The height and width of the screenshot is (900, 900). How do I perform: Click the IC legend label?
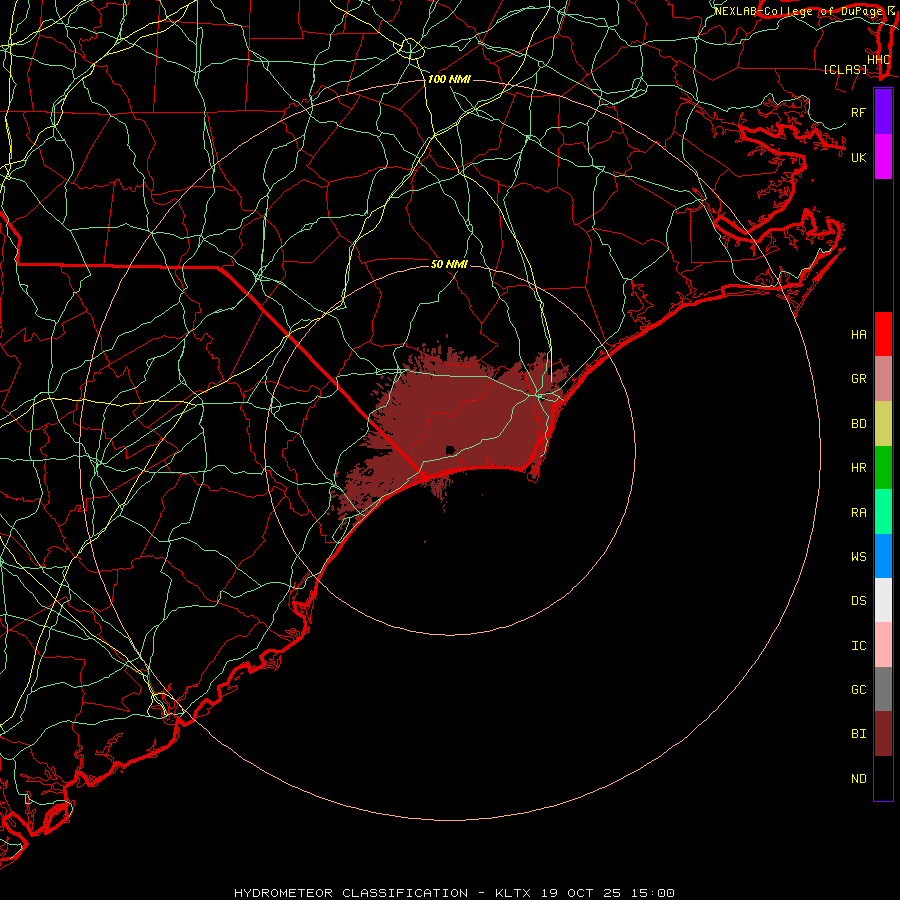[x=858, y=646]
